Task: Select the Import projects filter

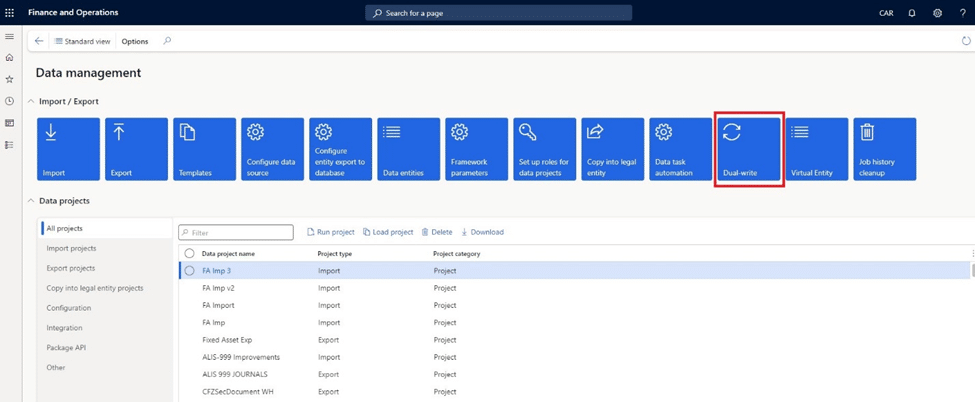Action: tap(106, 248)
